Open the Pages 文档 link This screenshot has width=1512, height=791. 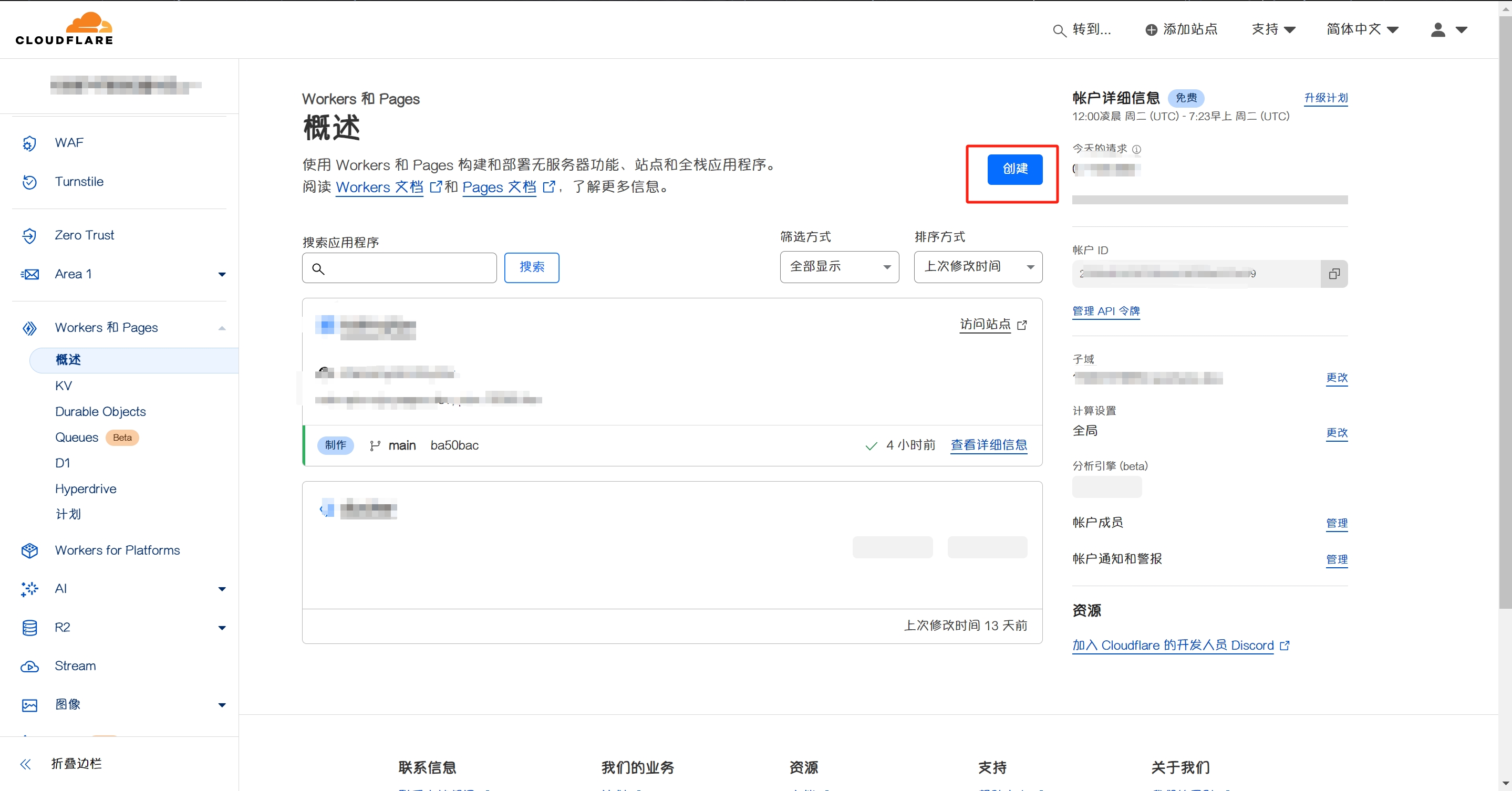pyautogui.click(x=499, y=187)
